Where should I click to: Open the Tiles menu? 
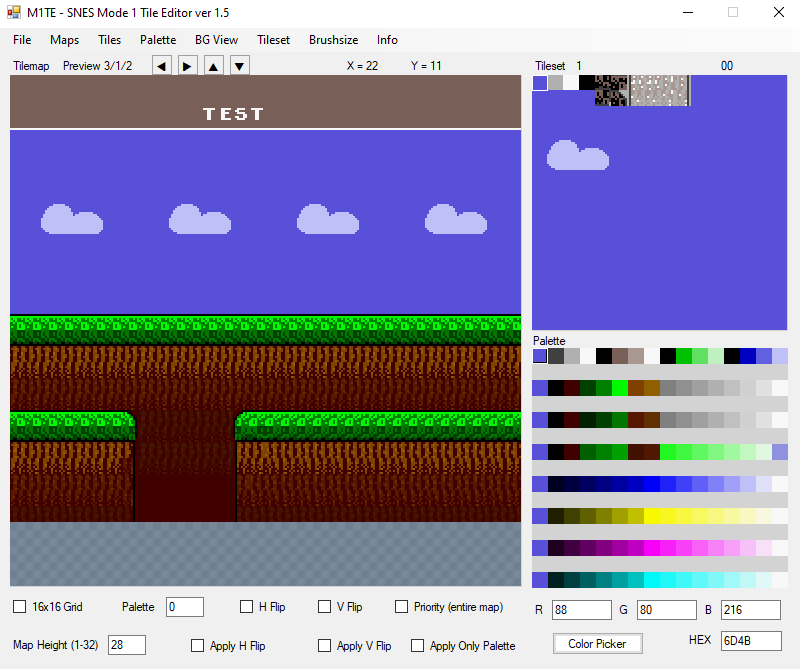point(109,40)
